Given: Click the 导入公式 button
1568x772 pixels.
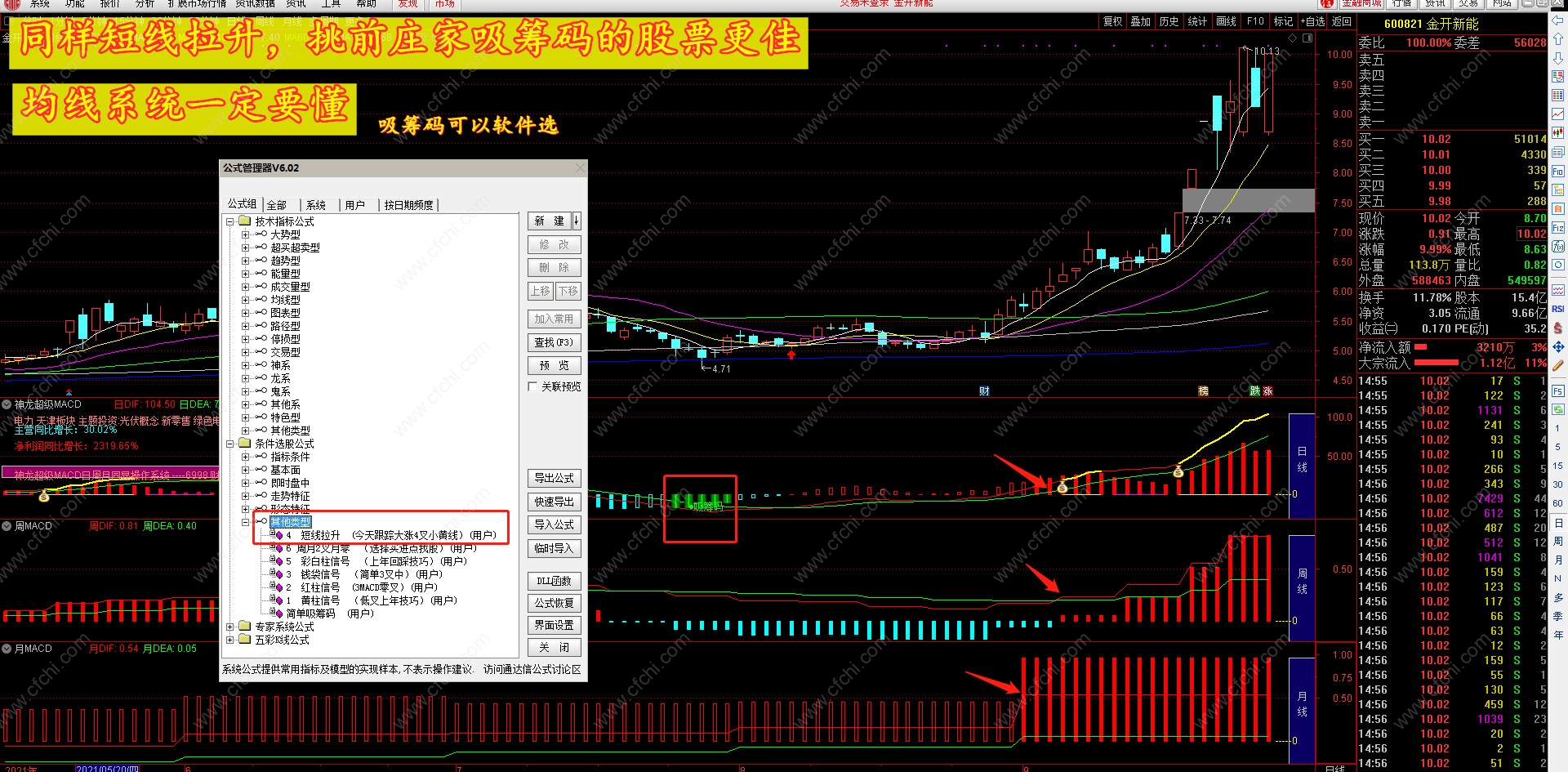Looking at the screenshot, I should click(x=555, y=524).
